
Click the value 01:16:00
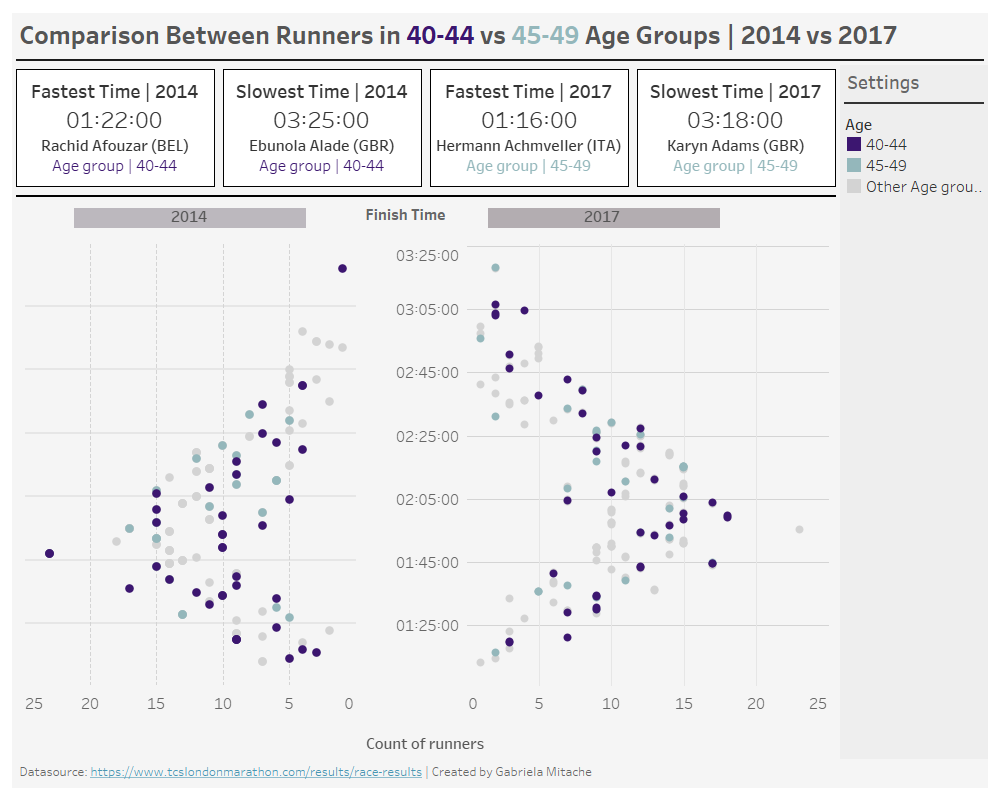(529, 120)
